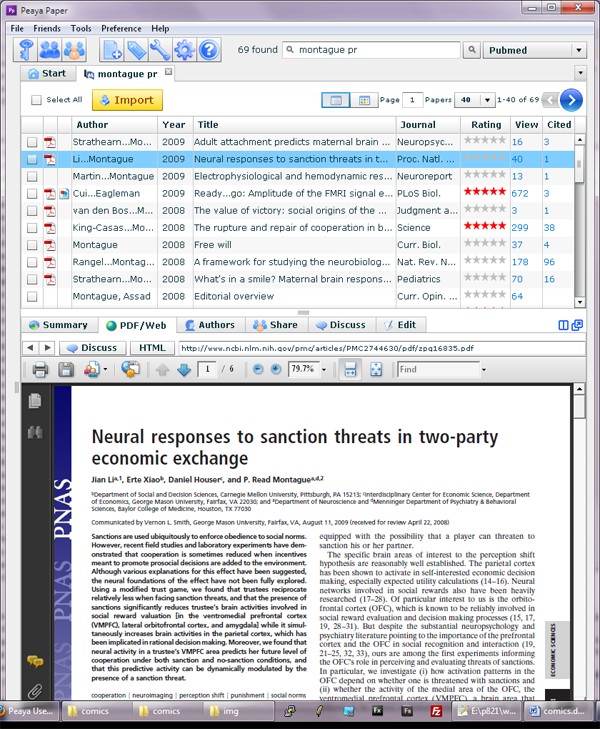The image size is (600, 729).
Task: Click the search magnifier button
Action: pyautogui.click(x=471, y=50)
